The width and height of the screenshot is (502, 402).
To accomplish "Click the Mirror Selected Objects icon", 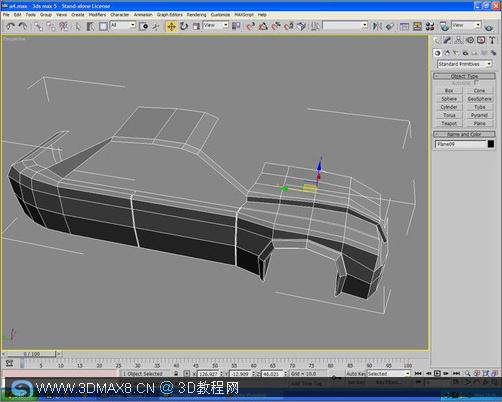I will click(377, 26).
